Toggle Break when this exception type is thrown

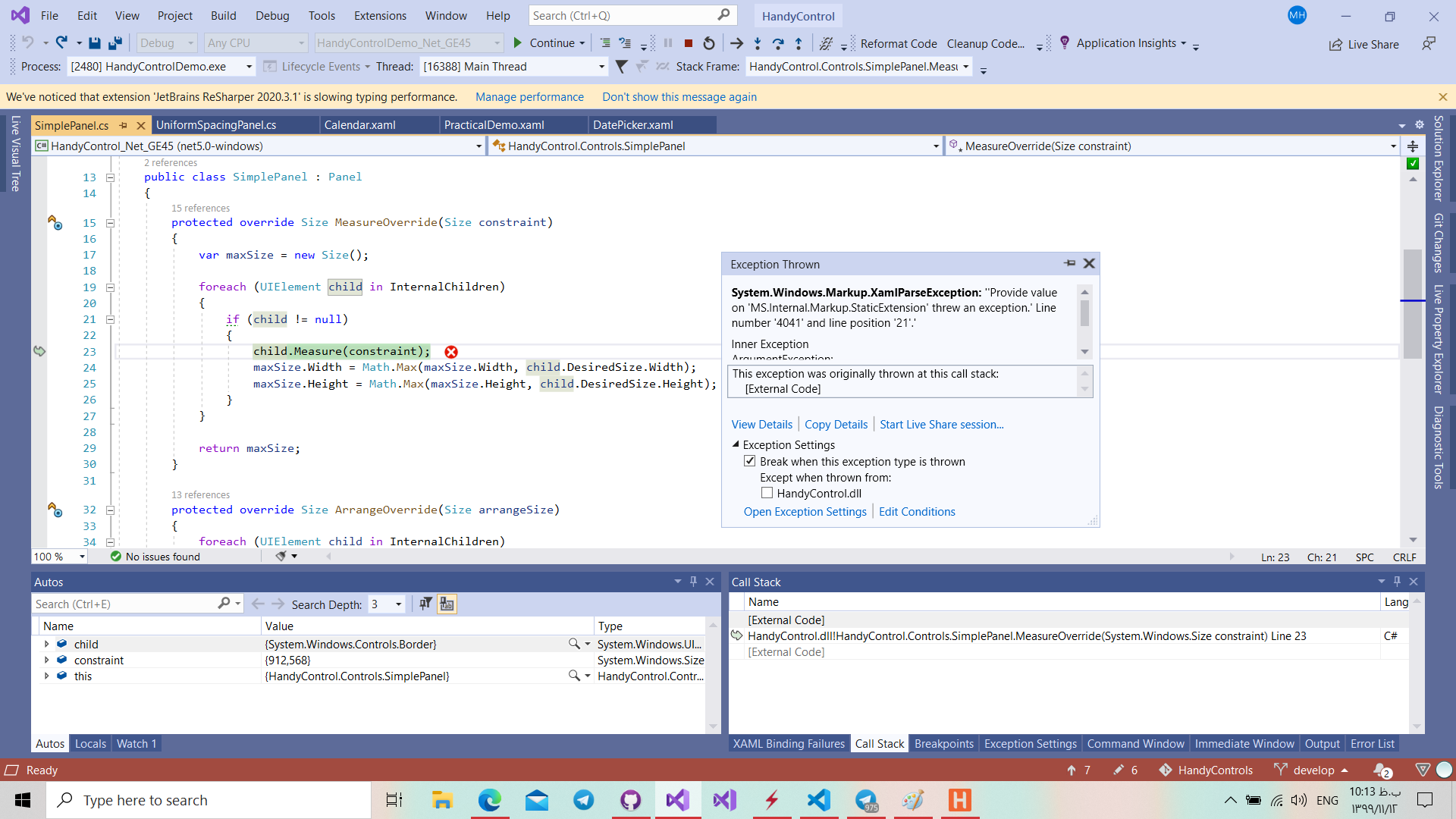click(x=750, y=461)
